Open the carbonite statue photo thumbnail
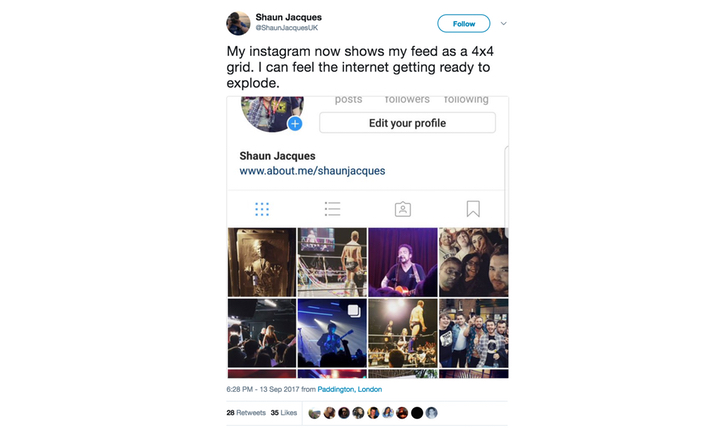728x428 pixels. point(262,262)
